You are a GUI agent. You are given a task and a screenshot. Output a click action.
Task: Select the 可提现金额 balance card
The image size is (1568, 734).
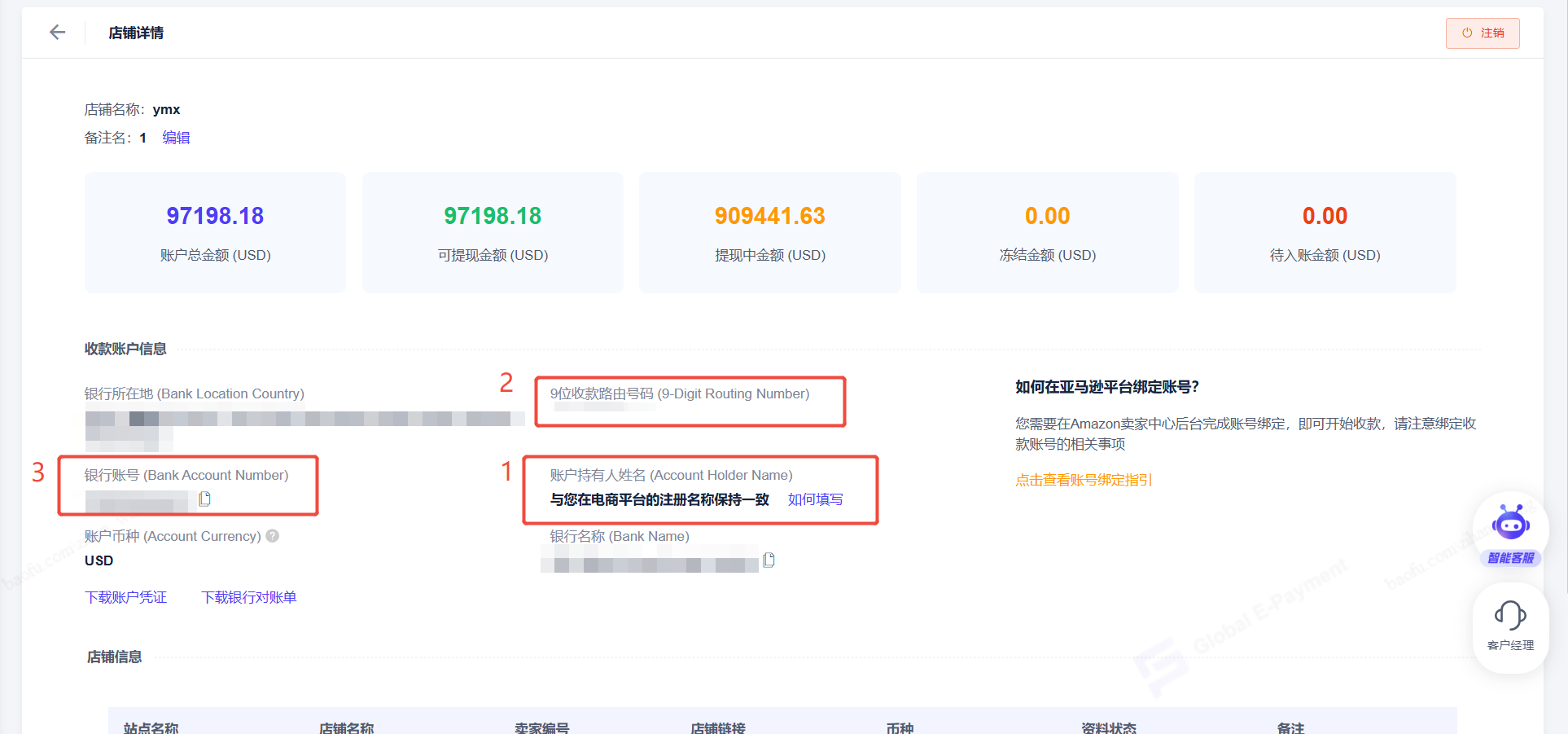tap(493, 232)
